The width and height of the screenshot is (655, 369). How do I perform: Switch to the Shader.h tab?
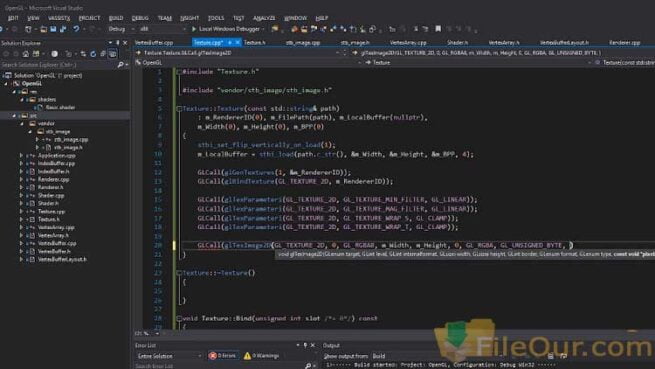[x=457, y=43]
